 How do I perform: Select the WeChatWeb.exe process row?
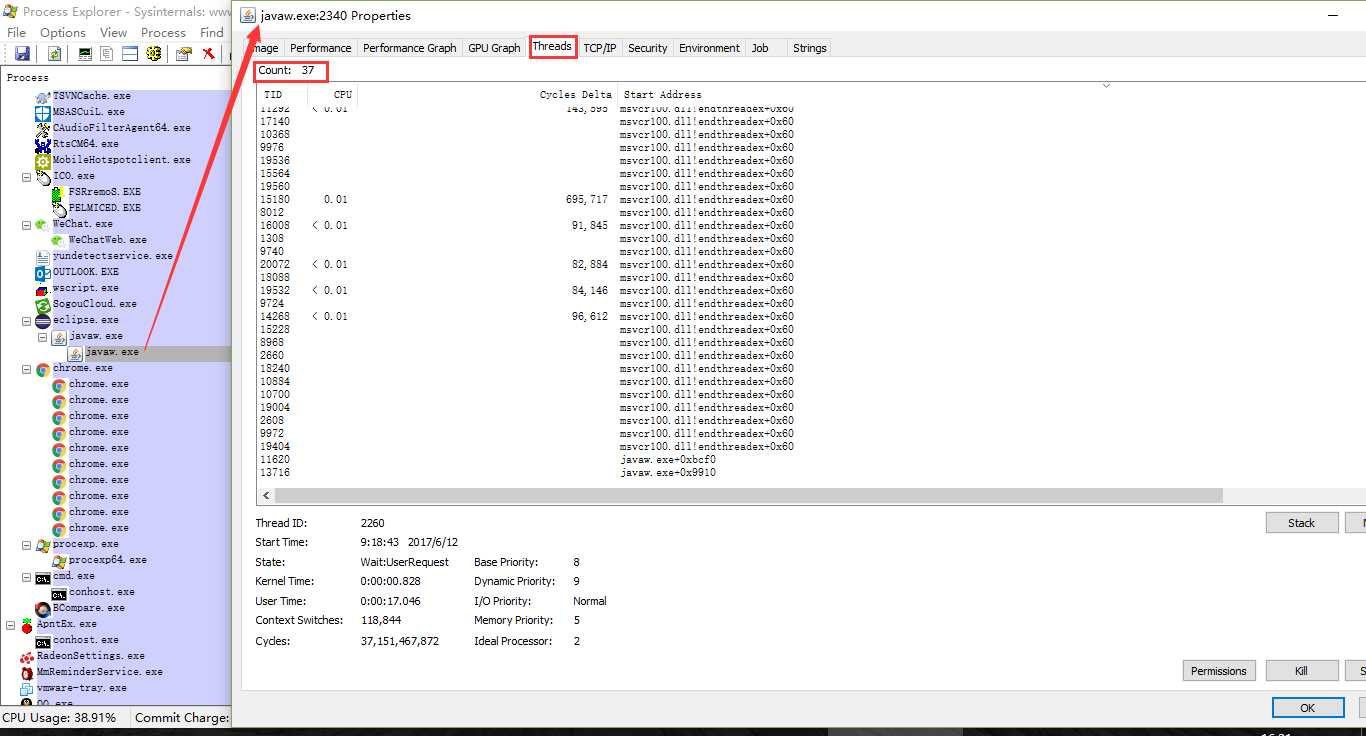(x=107, y=240)
